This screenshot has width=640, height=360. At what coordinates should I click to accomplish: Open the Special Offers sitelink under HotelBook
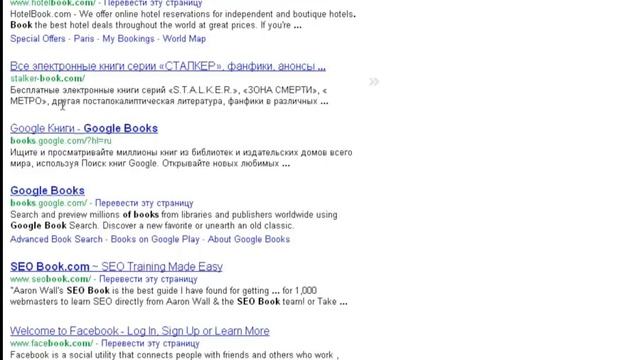(38, 39)
